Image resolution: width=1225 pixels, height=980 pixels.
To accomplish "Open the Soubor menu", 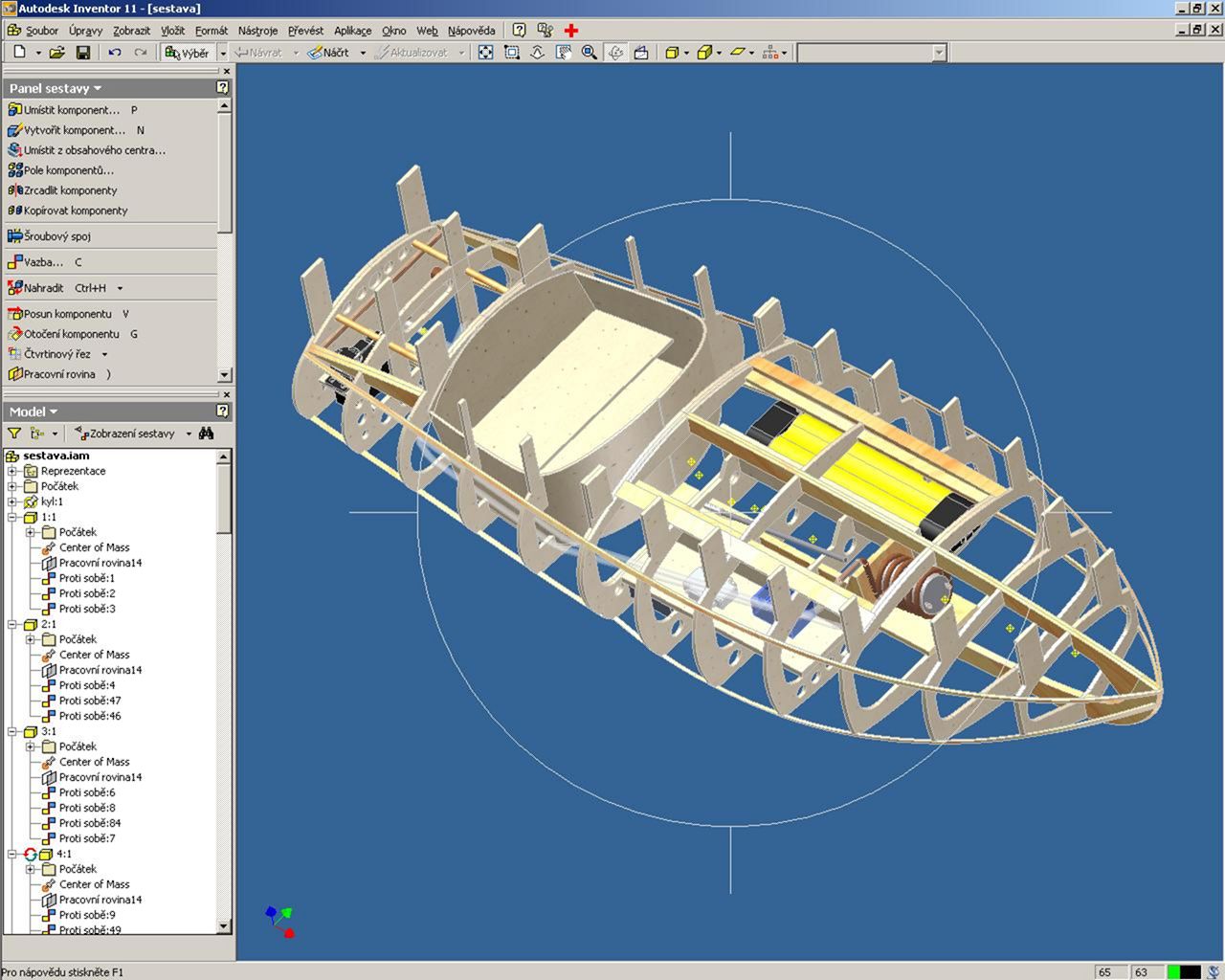I will (x=41, y=31).
